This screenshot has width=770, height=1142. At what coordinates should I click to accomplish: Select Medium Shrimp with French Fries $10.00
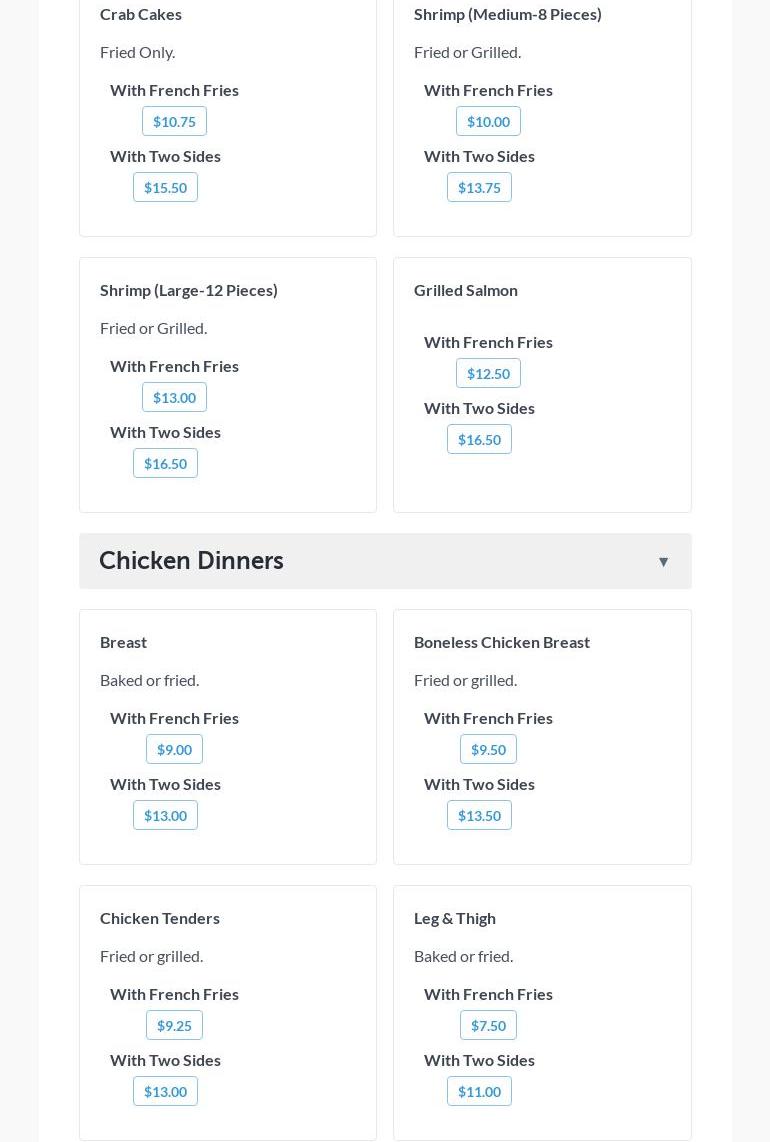pos(488,122)
